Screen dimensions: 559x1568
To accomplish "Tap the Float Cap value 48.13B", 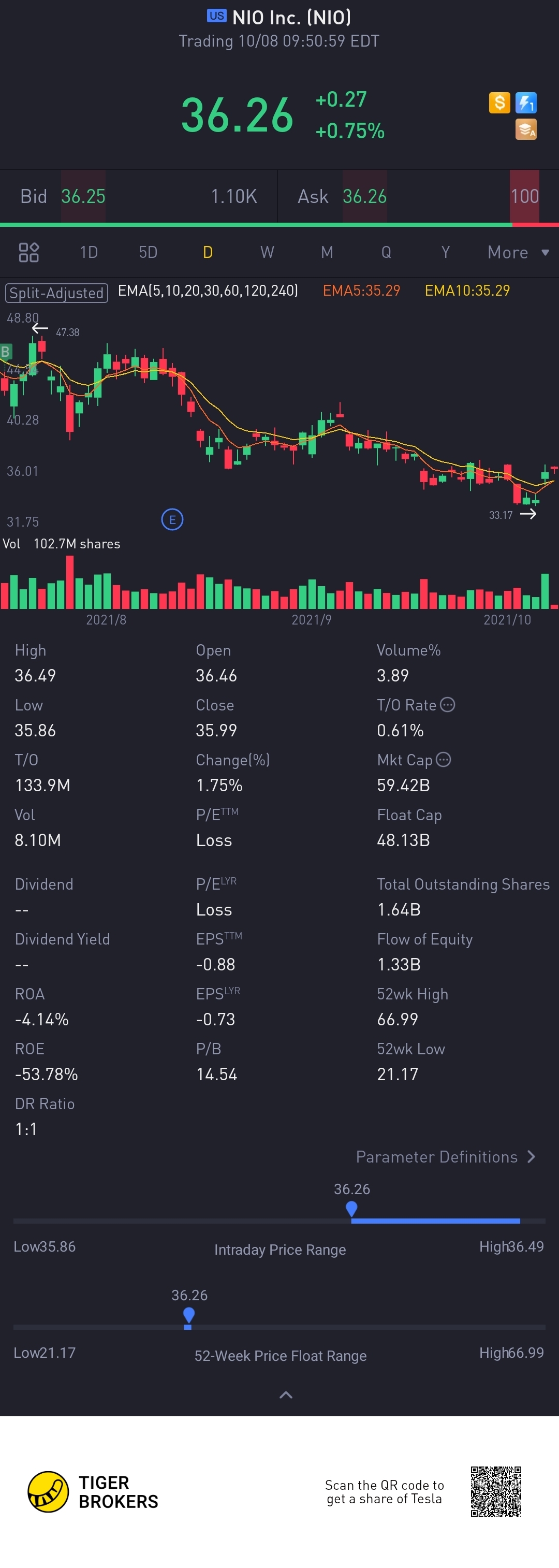I will [x=403, y=840].
